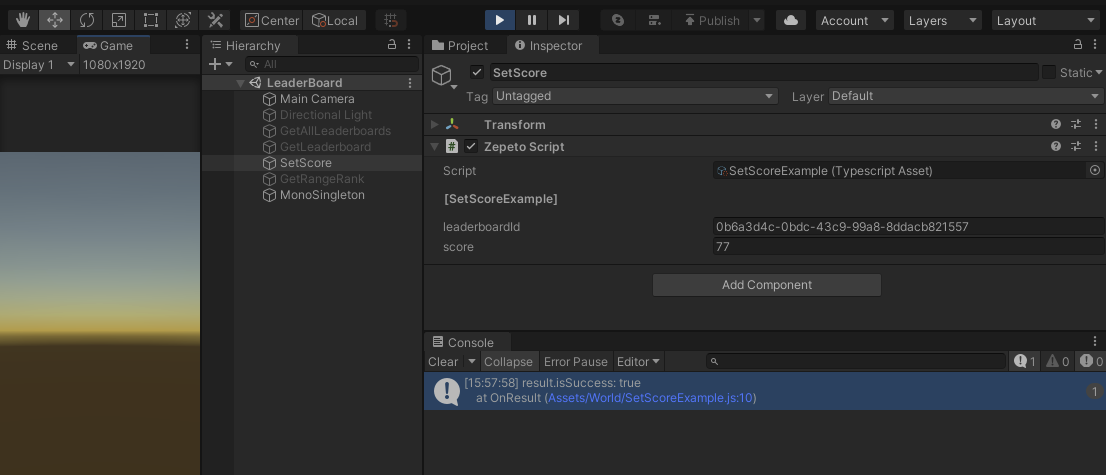Viewport: 1106px width, 475px height.
Task: Open the Publish dropdown arrow
Action: tap(757, 20)
